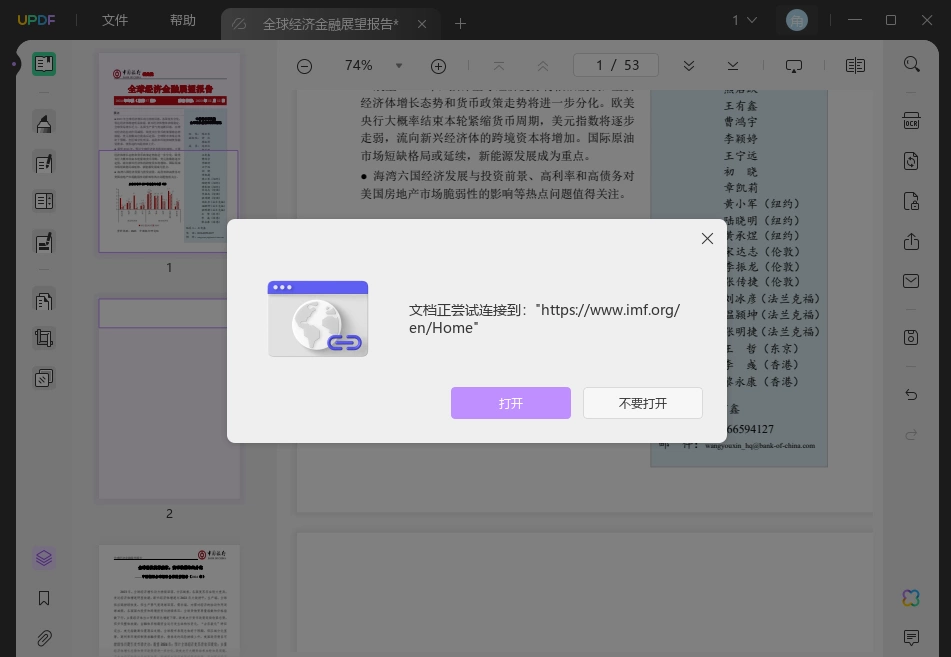This screenshot has width=951, height=657.
Task: Select page 2 thumbnail
Action: tap(169, 399)
